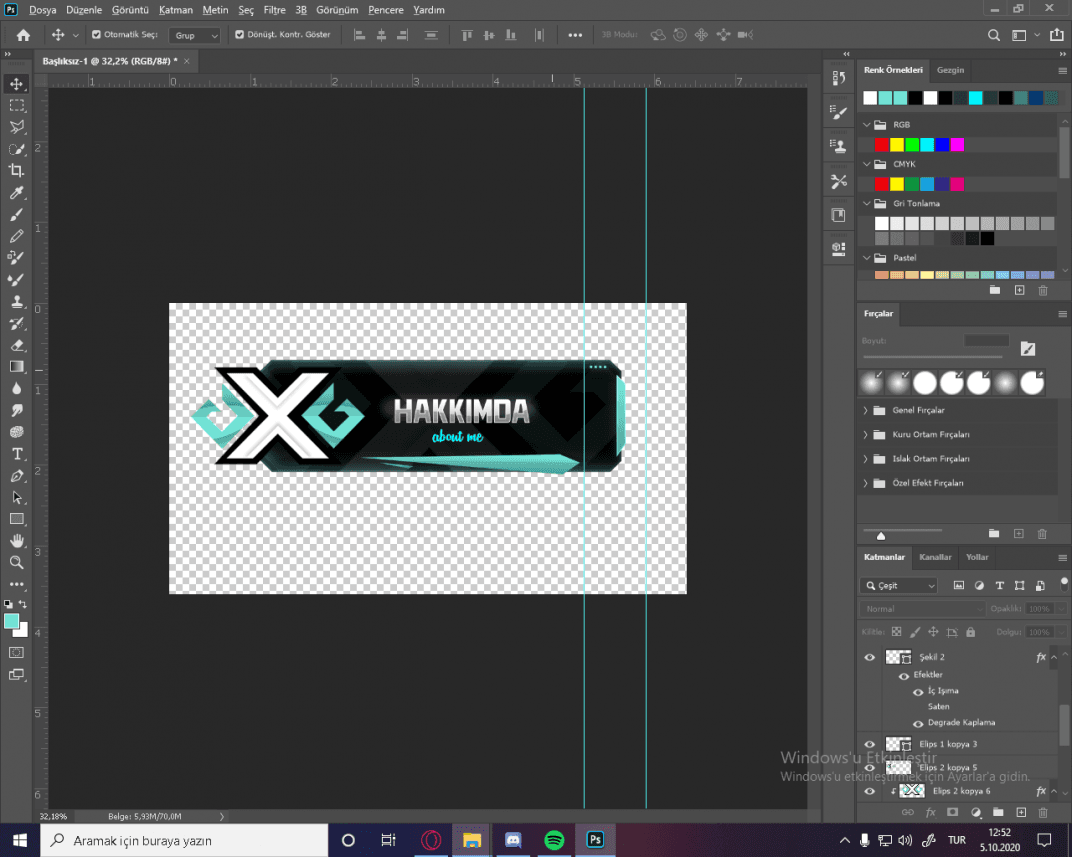Select the Gradient tool
This screenshot has height=857, width=1072.
pos(16,367)
